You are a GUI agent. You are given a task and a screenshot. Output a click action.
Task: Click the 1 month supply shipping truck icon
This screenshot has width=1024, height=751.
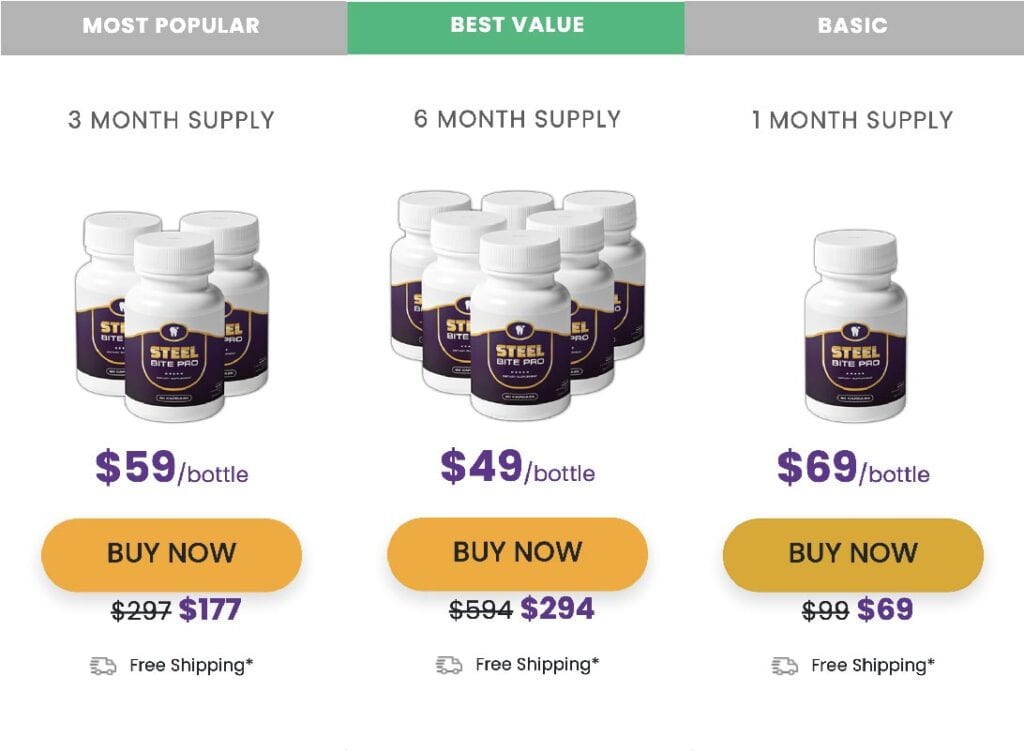point(784,665)
